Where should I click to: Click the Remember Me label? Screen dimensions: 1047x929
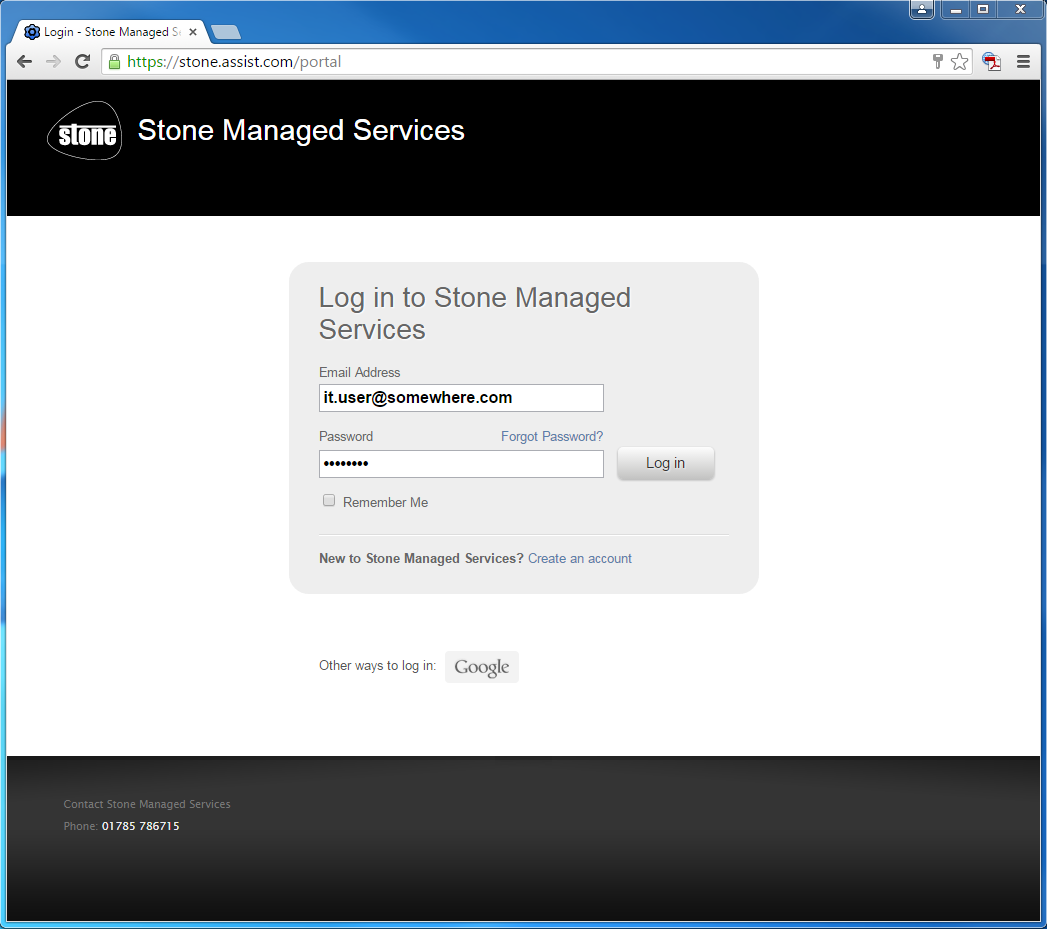click(385, 502)
